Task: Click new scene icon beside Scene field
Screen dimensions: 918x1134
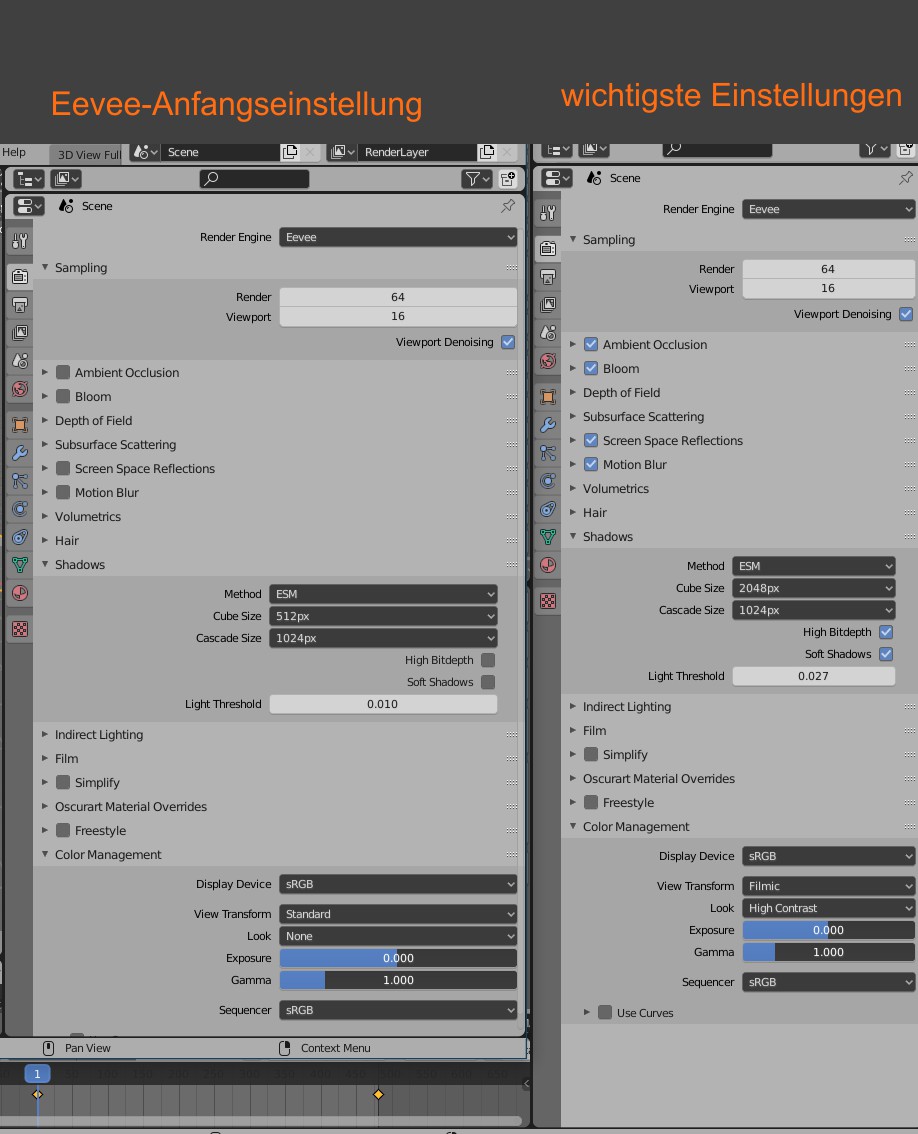Action: coord(290,152)
